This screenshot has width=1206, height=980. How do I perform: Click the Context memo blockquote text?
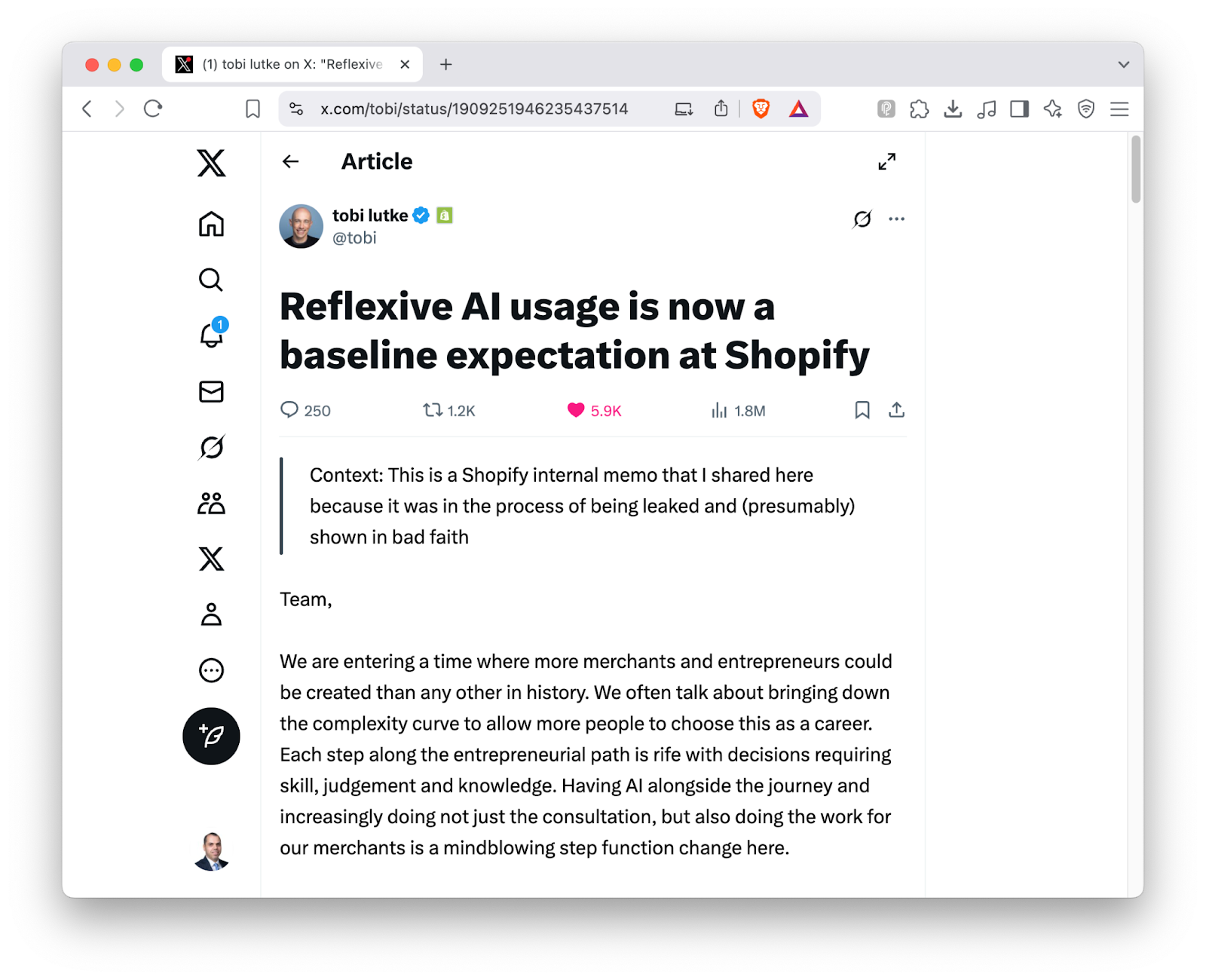[582, 506]
